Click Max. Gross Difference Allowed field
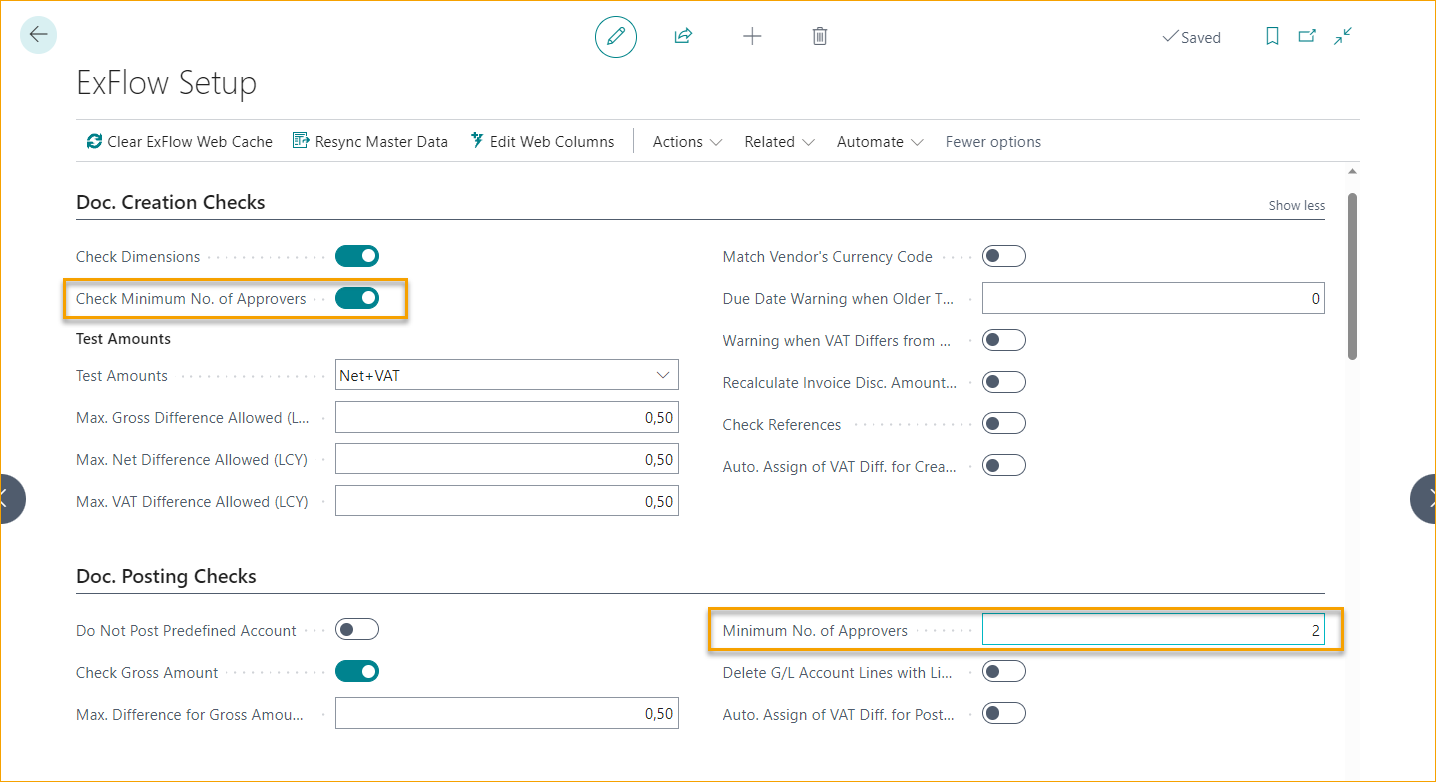Image resolution: width=1436 pixels, height=782 pixels. click(507, 418)
